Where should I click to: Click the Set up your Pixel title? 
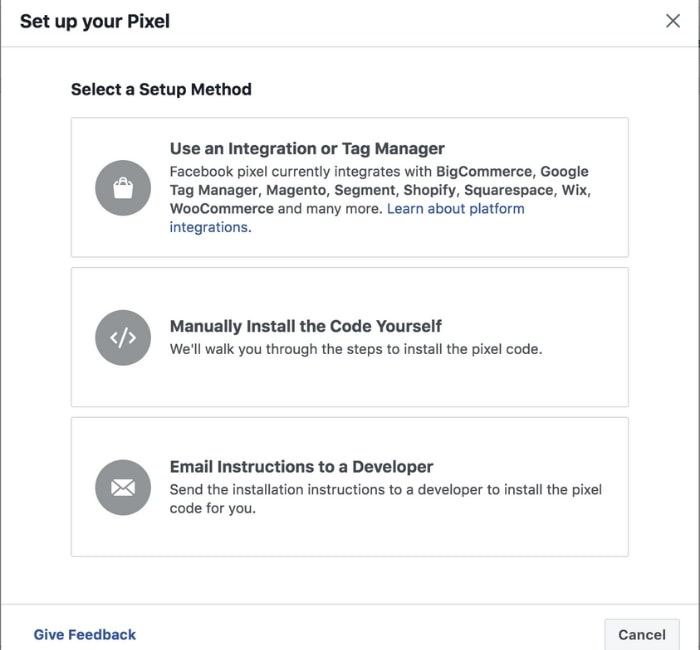tap(95, 21)
